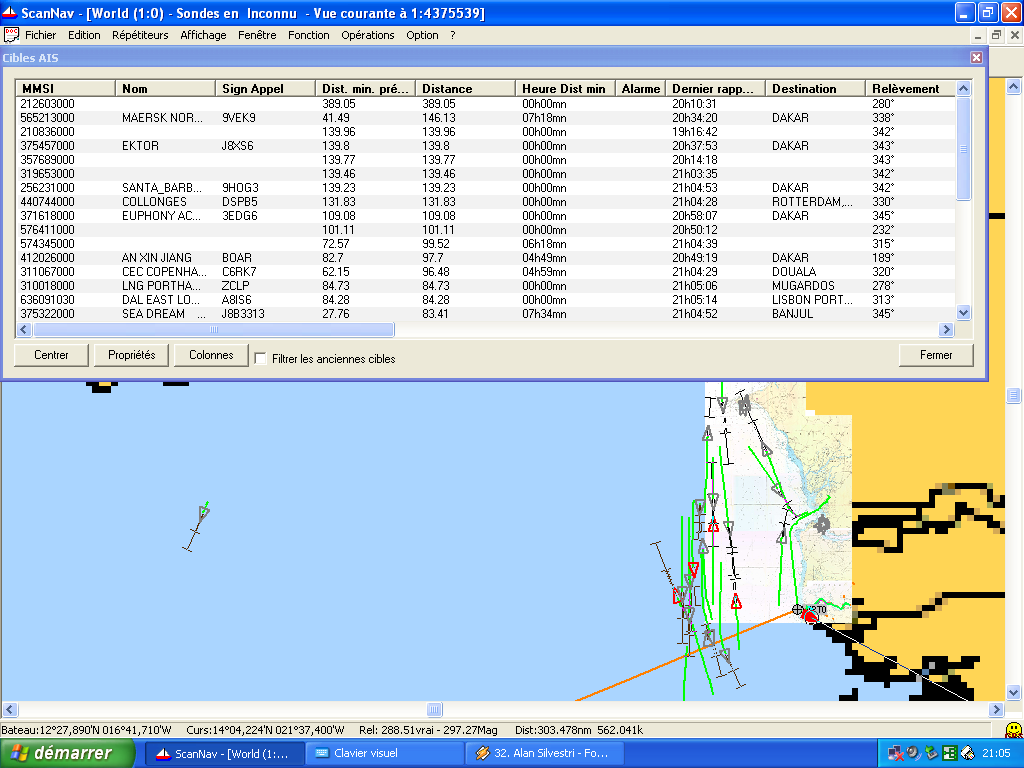Sort by Sign Appel column header

coord(265,88)
